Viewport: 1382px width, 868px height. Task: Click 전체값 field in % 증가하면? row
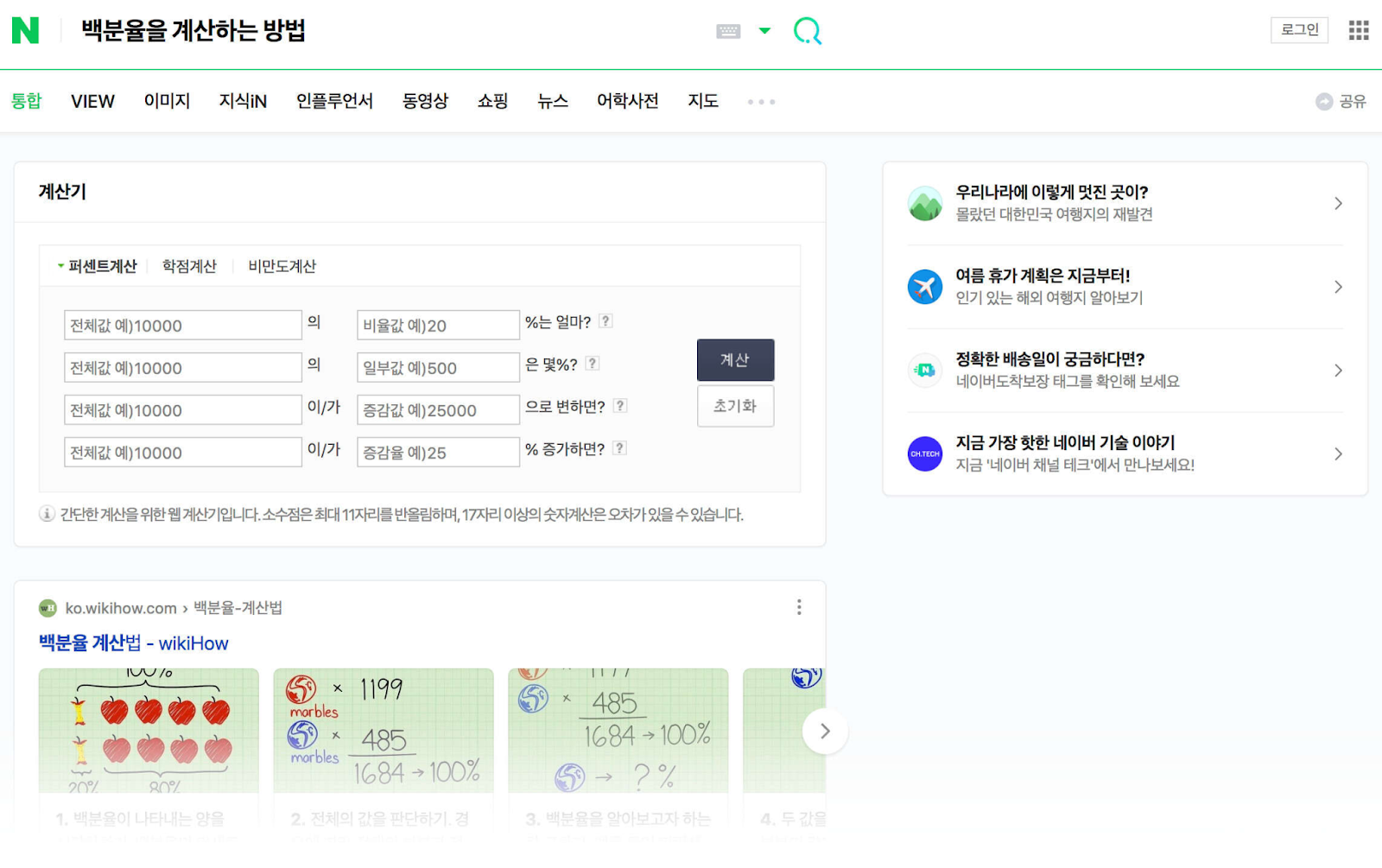[x=183, y=453]
